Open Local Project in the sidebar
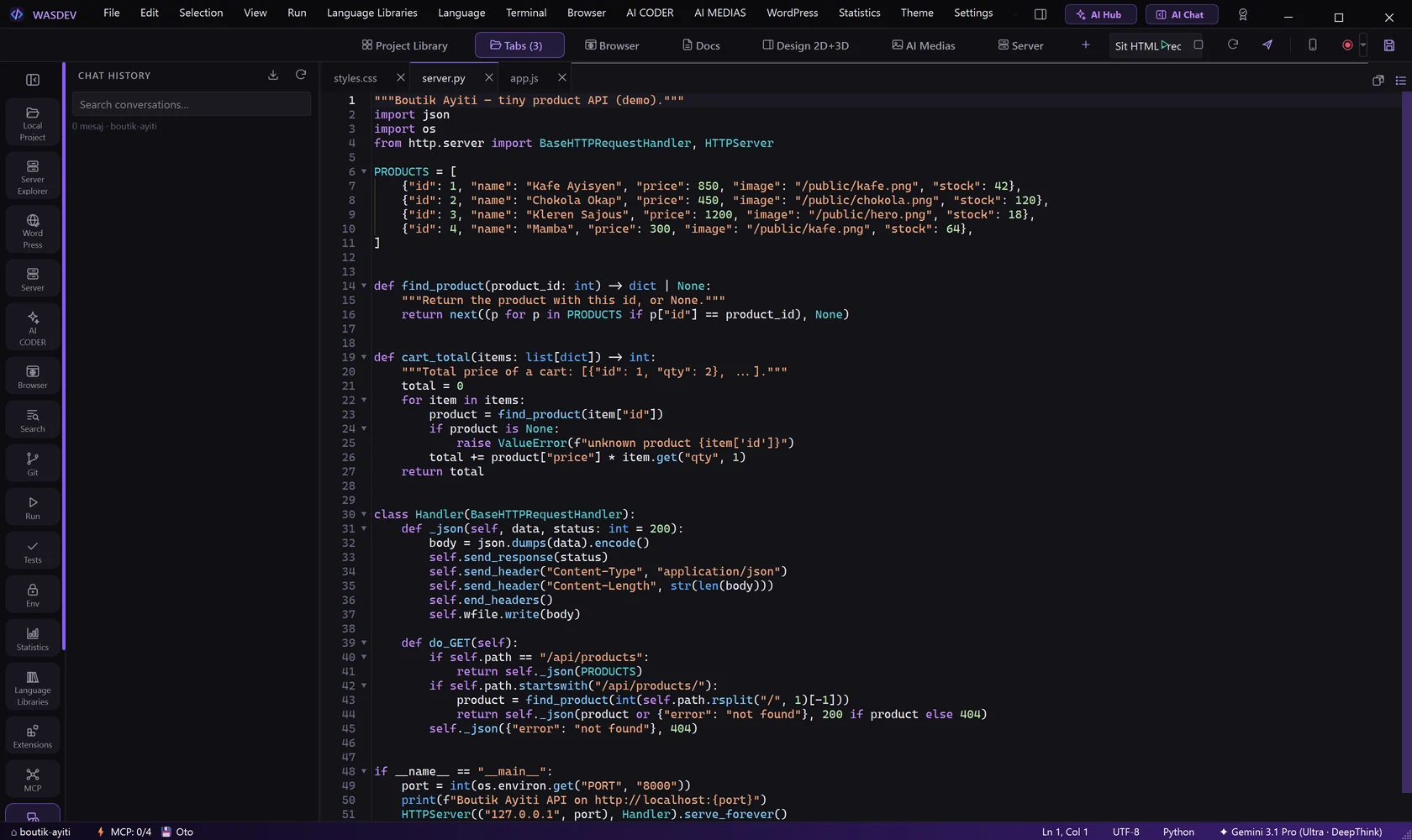This screenshot has width=1412, height=840. click(x=33, y=123)
